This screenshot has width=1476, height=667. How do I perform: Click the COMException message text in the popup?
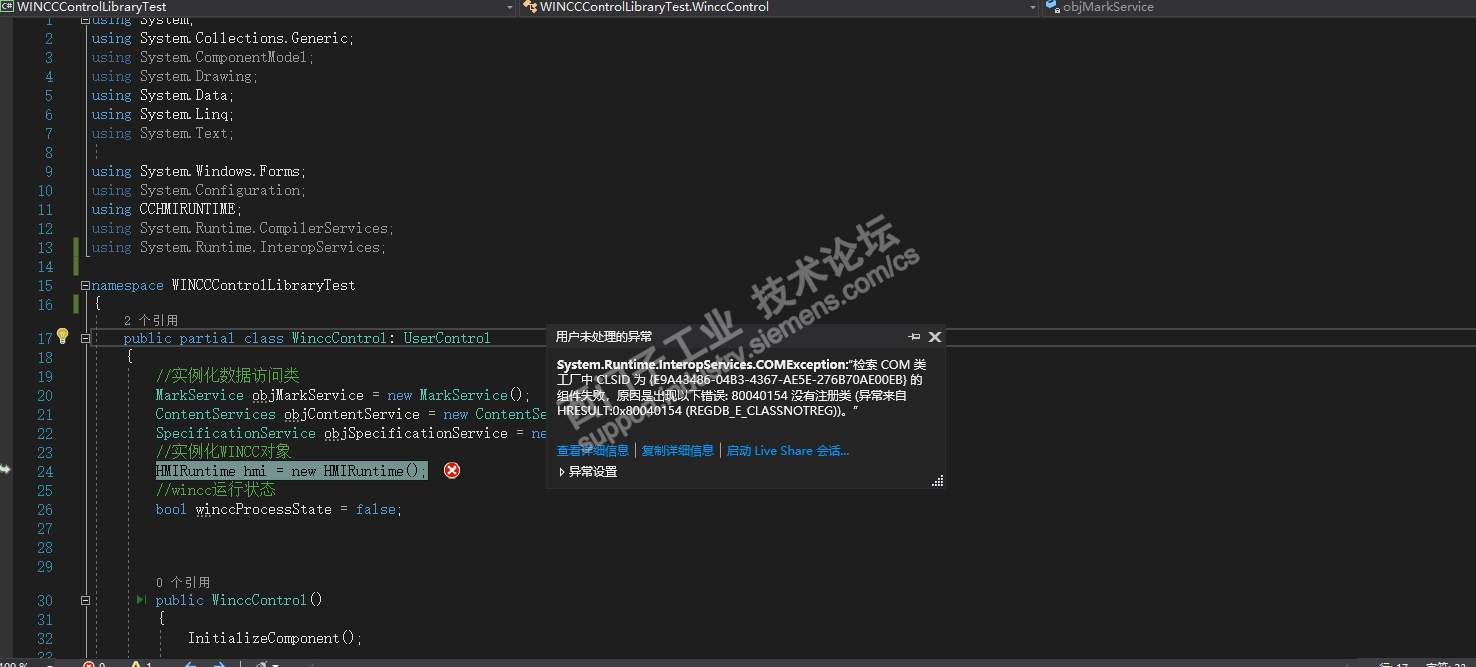pos(741,388)
